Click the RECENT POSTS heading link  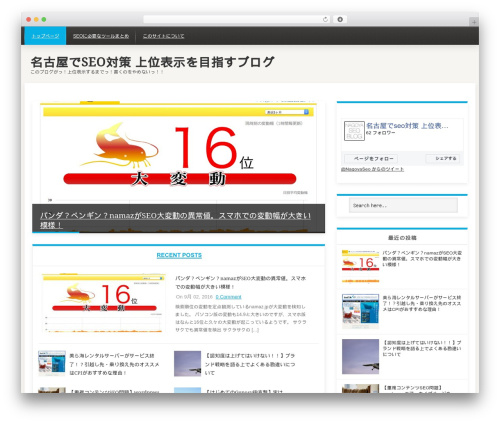179,255
